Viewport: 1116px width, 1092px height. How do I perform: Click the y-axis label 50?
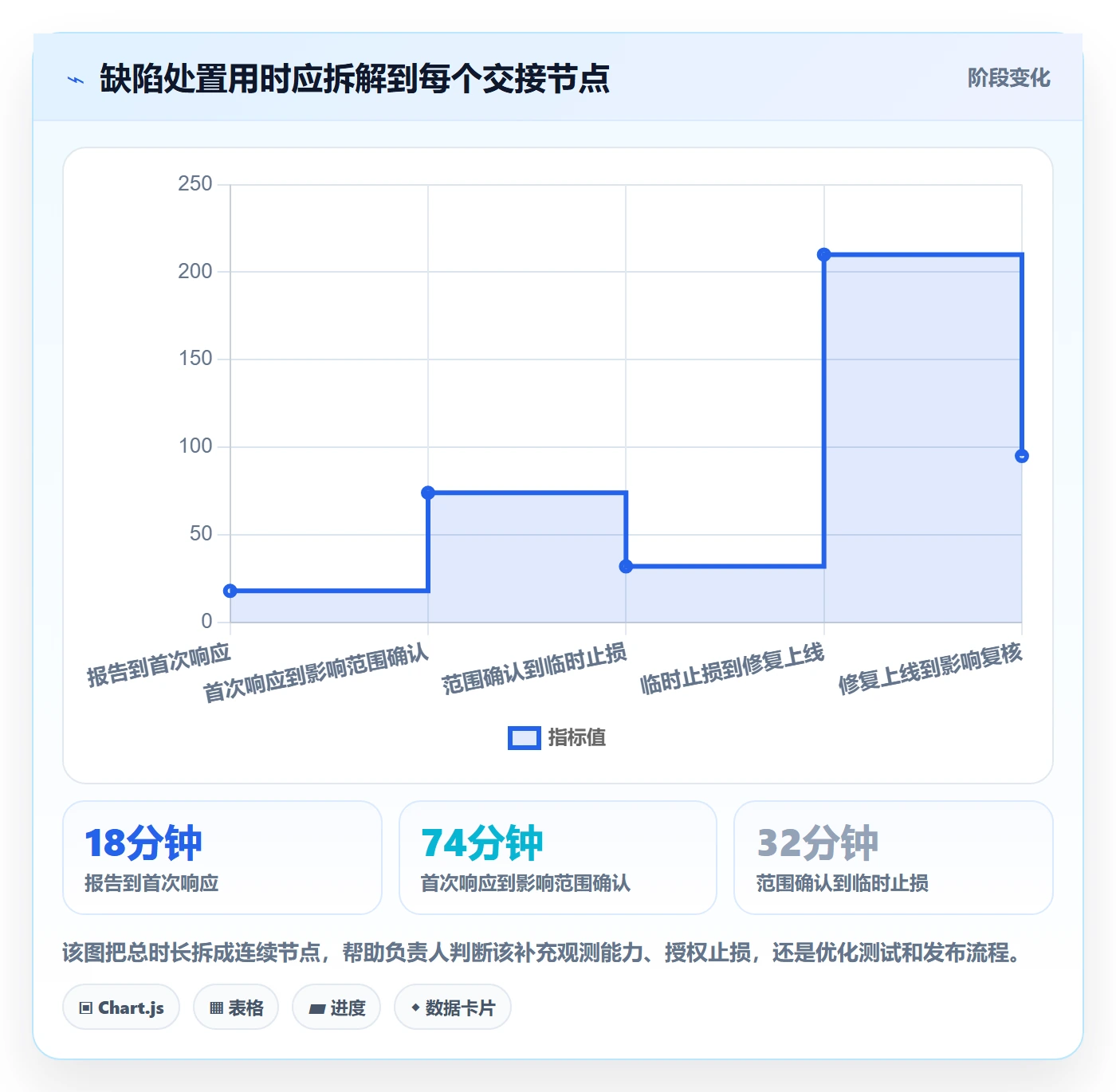201,534
